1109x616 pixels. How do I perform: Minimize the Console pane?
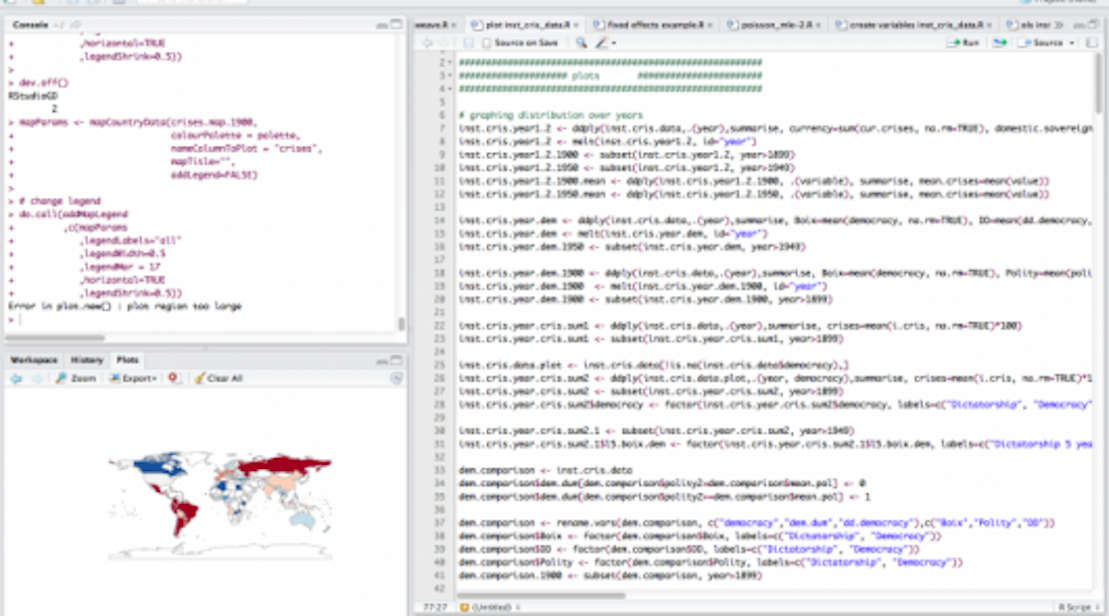tap(382, 25)
